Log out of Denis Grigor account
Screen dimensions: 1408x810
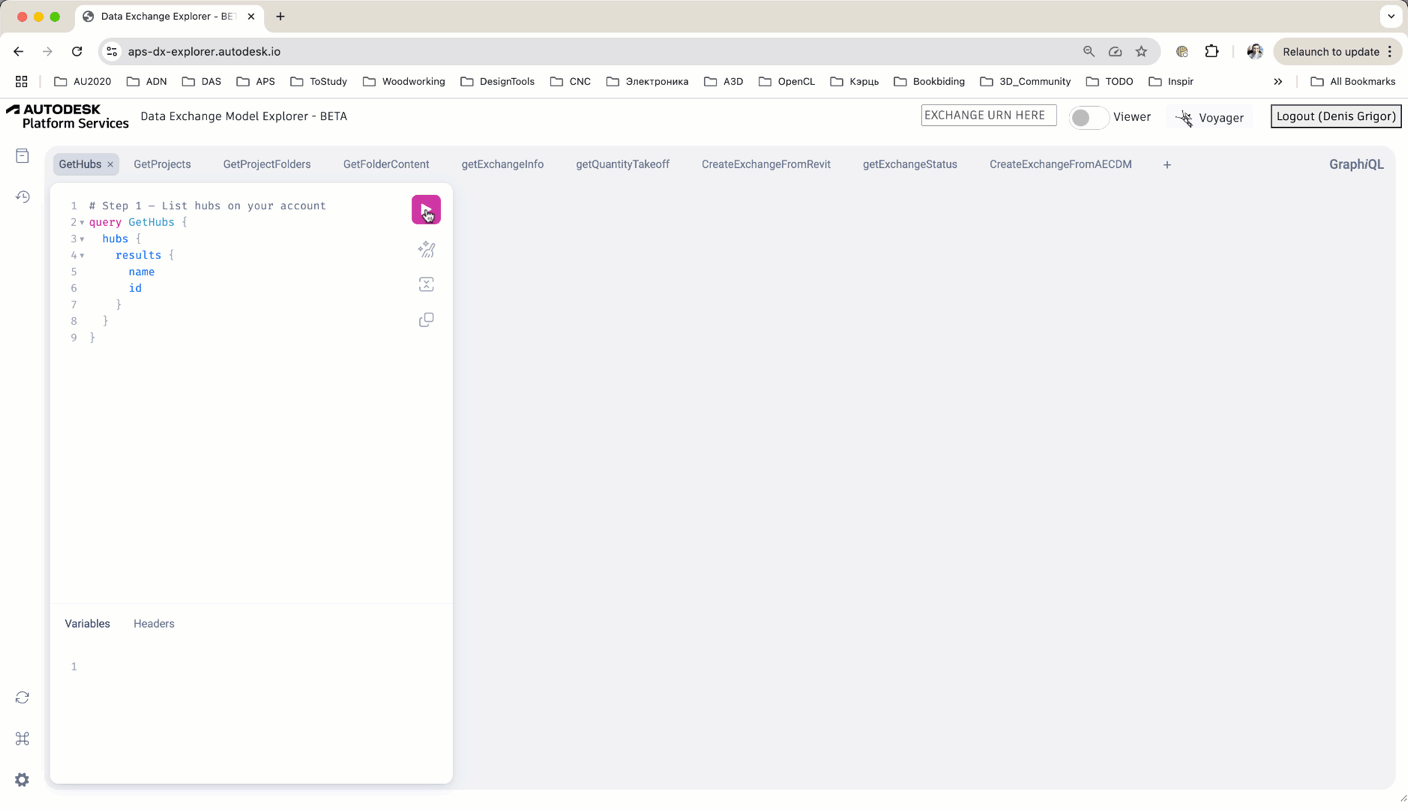click(x=1335, y=116)
